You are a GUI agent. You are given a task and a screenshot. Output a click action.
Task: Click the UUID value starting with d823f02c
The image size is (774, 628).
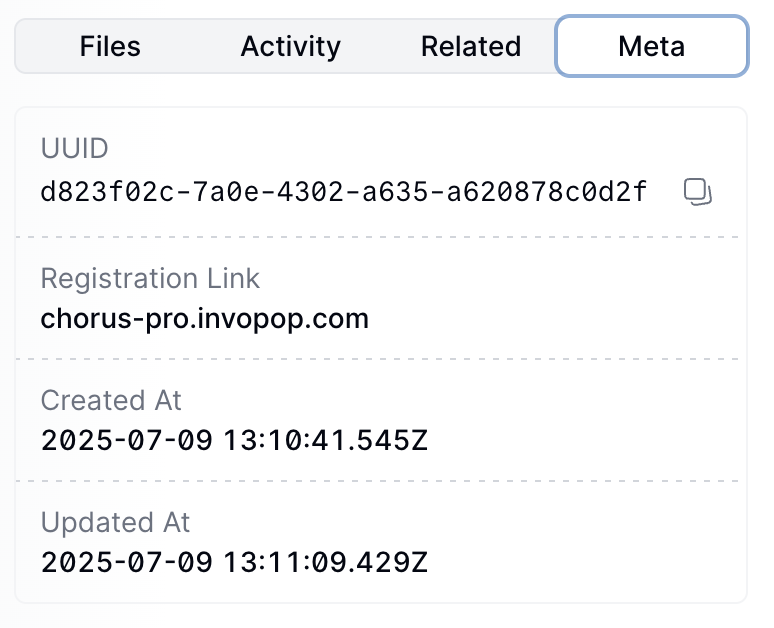click(344, 192)
